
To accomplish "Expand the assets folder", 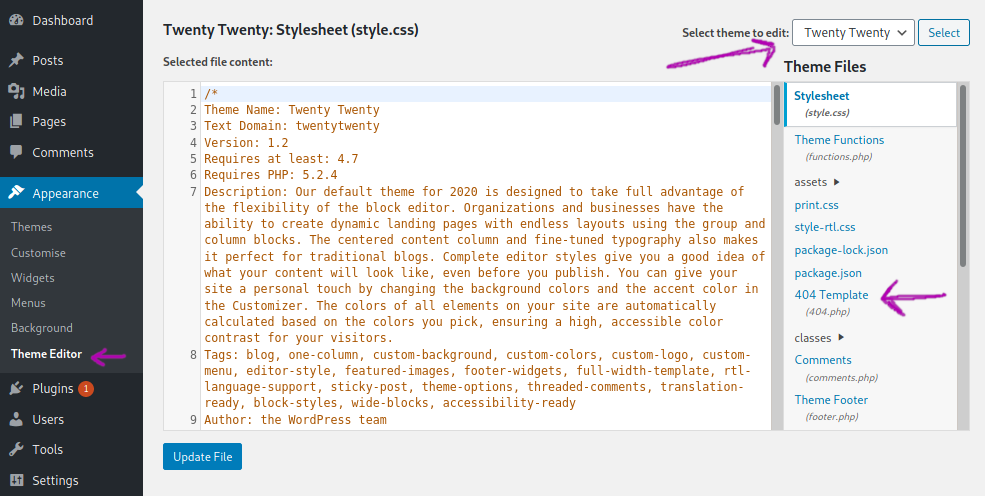I will click(x=817, y=182).
